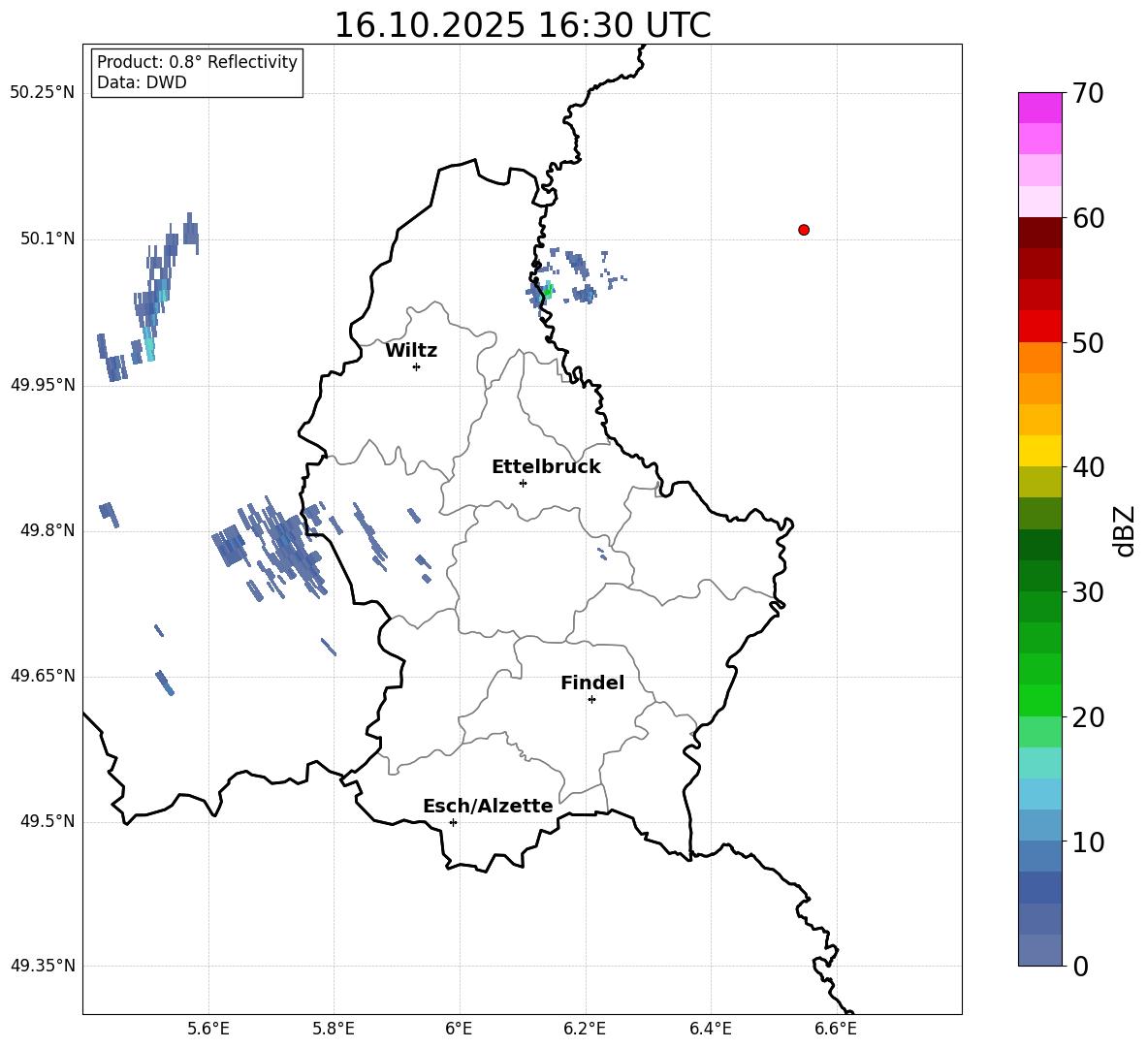The image size is (1148, 1048).
Task: Click the magenta top colorbar segment
Action: [x=1040, y=108]
